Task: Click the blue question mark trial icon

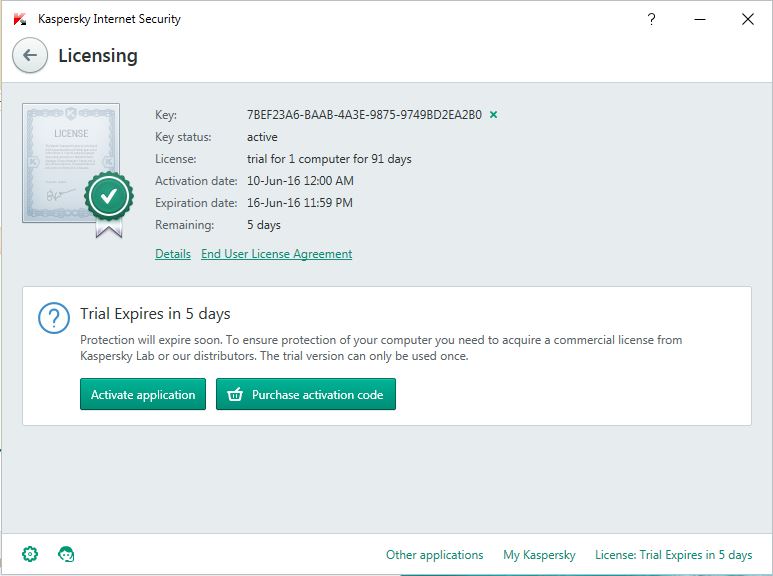Action: [x=54, y=318]
